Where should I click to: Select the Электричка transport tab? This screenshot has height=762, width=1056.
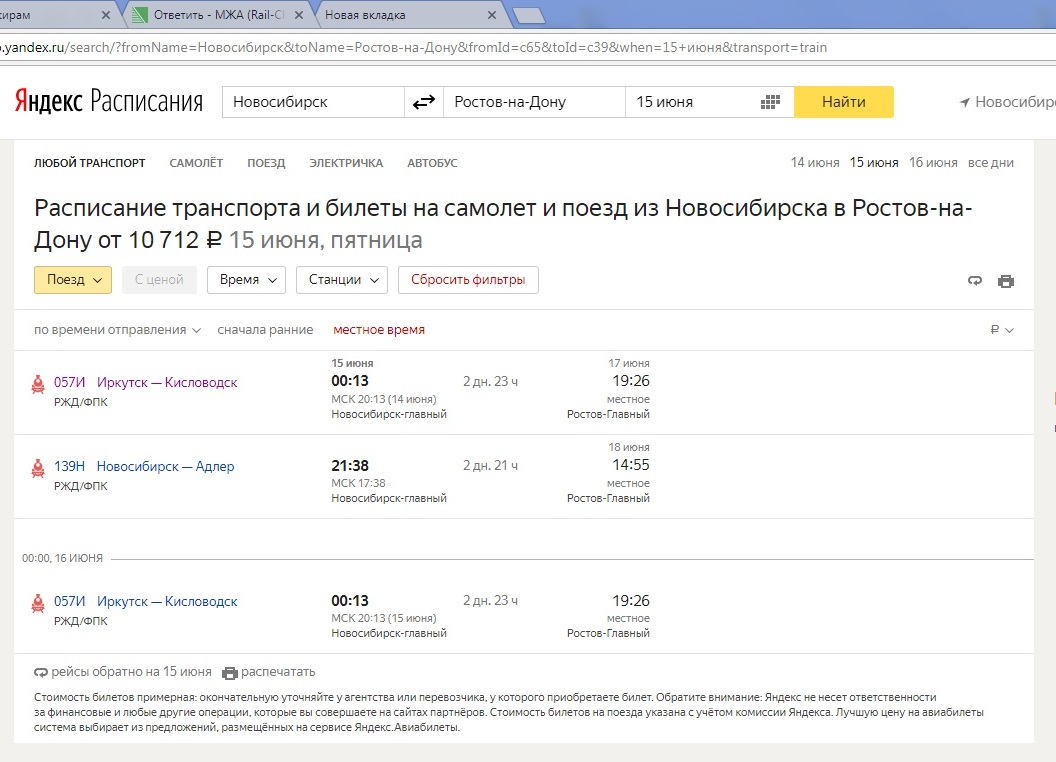click(346, 163)
